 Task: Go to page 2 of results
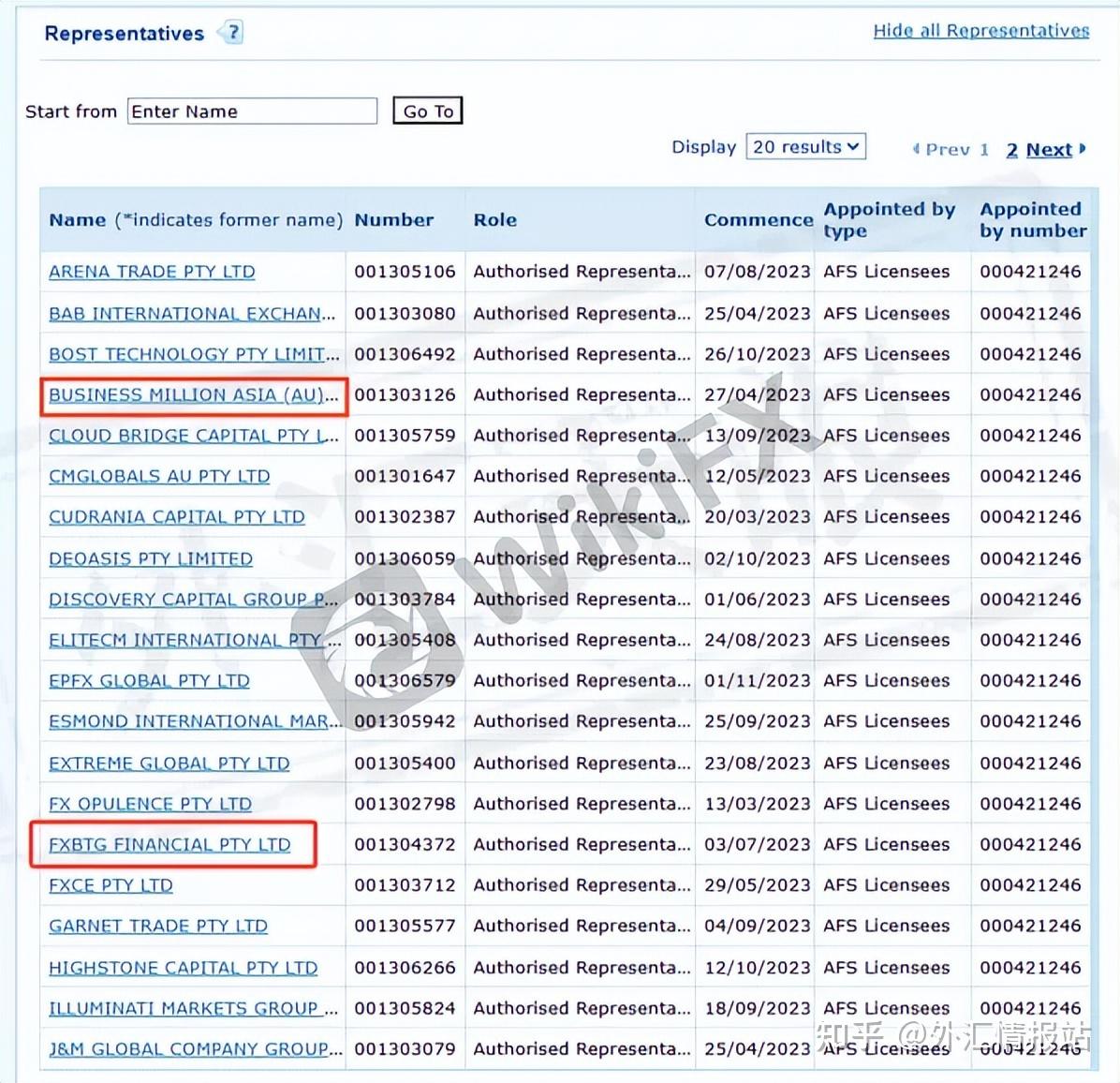tap(1011, 150)
